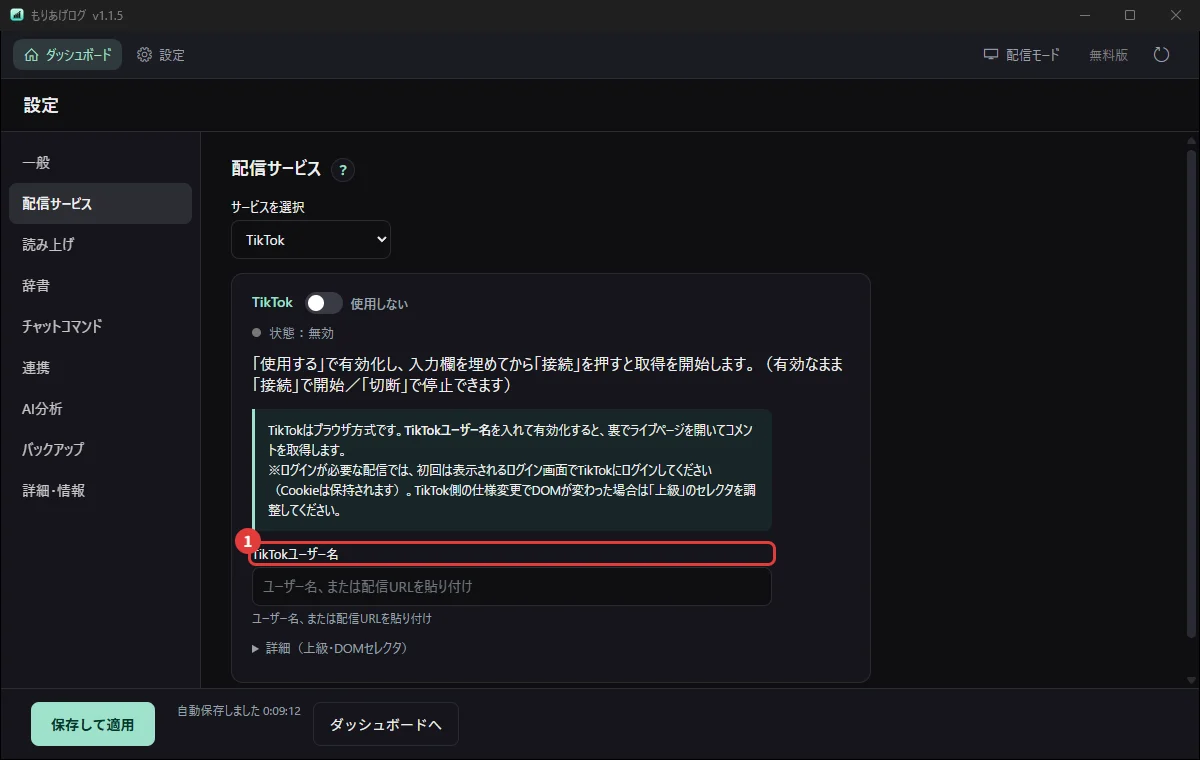The height and width of the screenshot is (760, 1200).
Task: Click the 状態：無効 status text
Action: click(x=301, y=333)
